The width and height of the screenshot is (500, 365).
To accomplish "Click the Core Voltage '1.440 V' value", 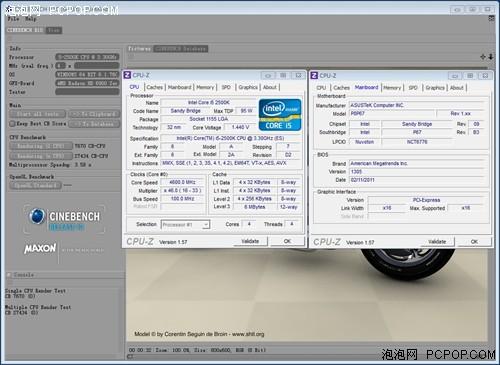I will coord(240,127).
